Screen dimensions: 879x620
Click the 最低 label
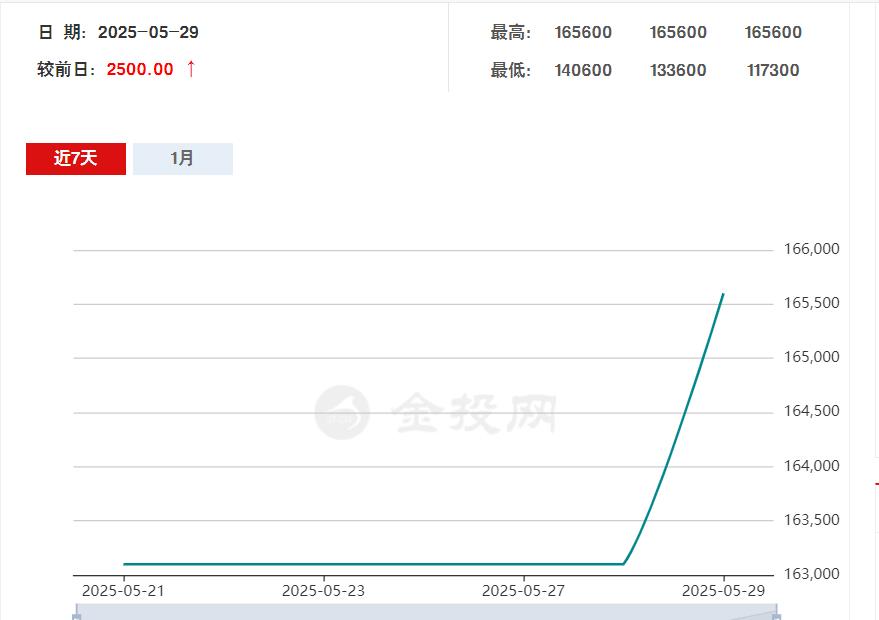[511, 70]
